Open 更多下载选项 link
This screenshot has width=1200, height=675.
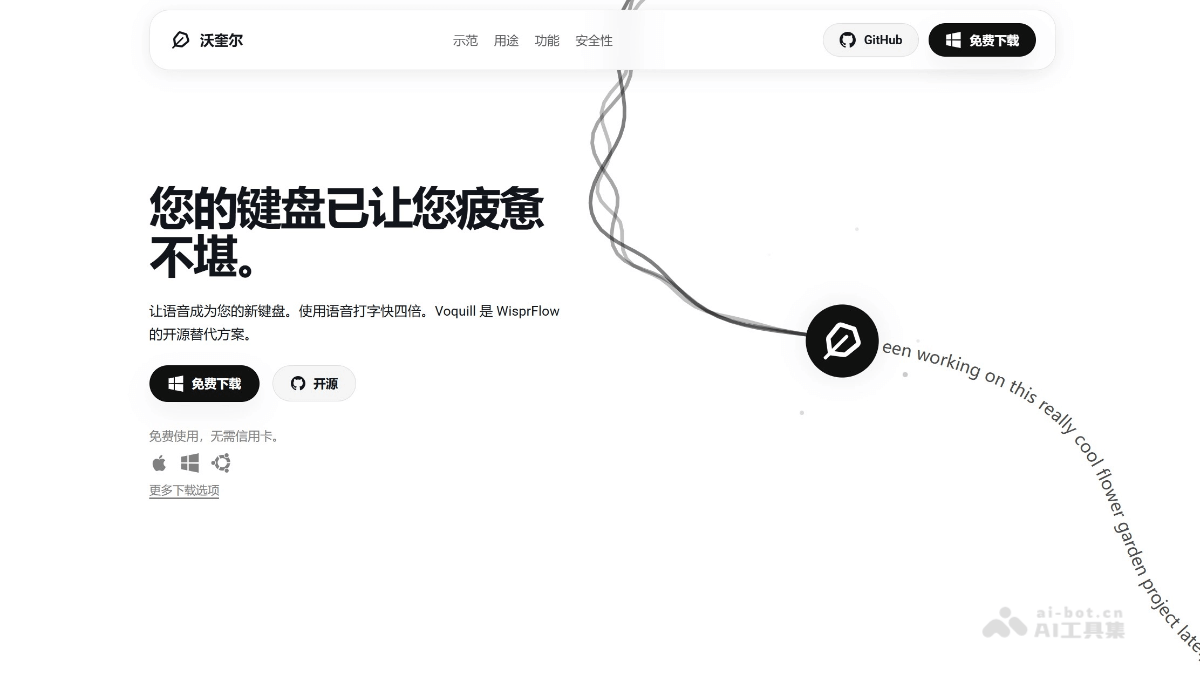coord(183,490)
